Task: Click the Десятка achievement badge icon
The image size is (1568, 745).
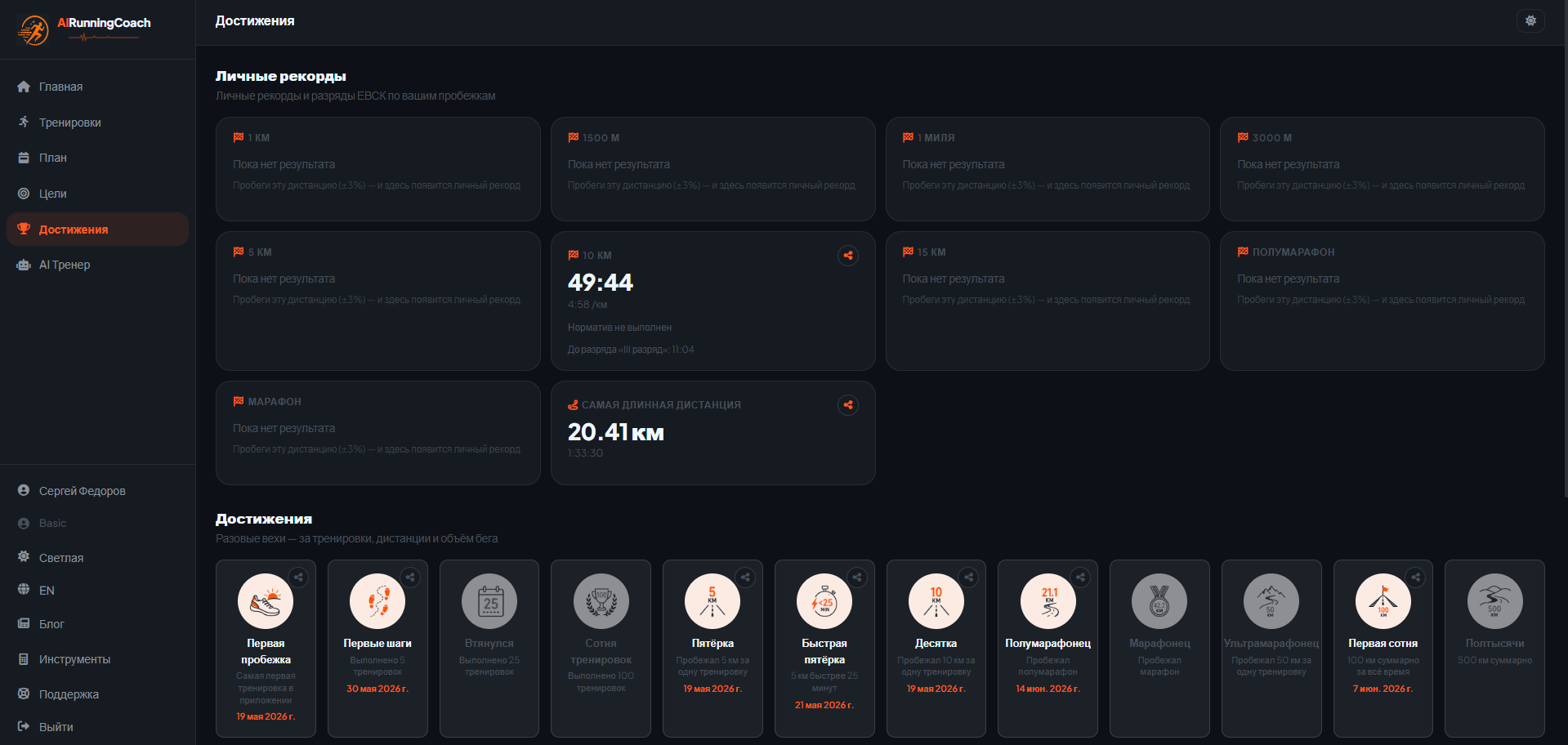Action: [x=936, y=601]
